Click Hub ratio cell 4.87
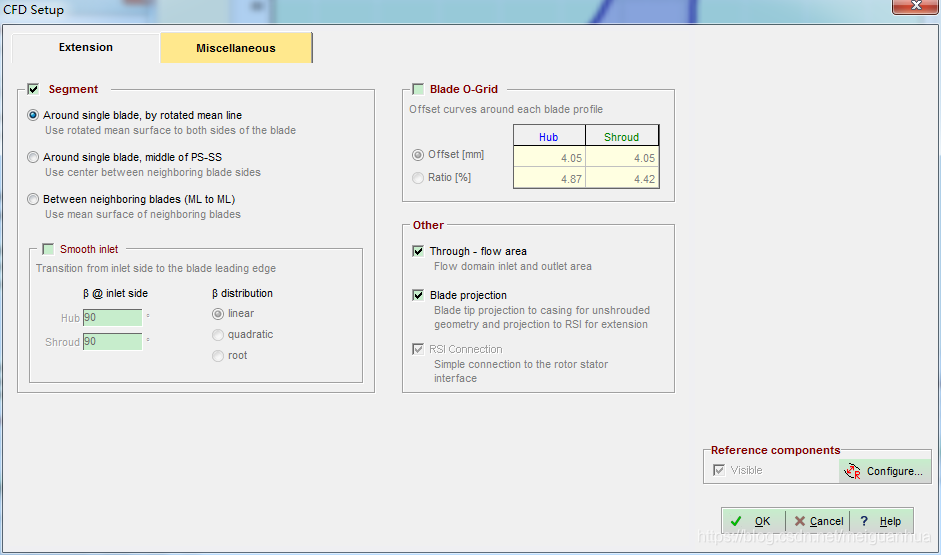The height and width of the screenshot is (555, 941). coord(549,178)
